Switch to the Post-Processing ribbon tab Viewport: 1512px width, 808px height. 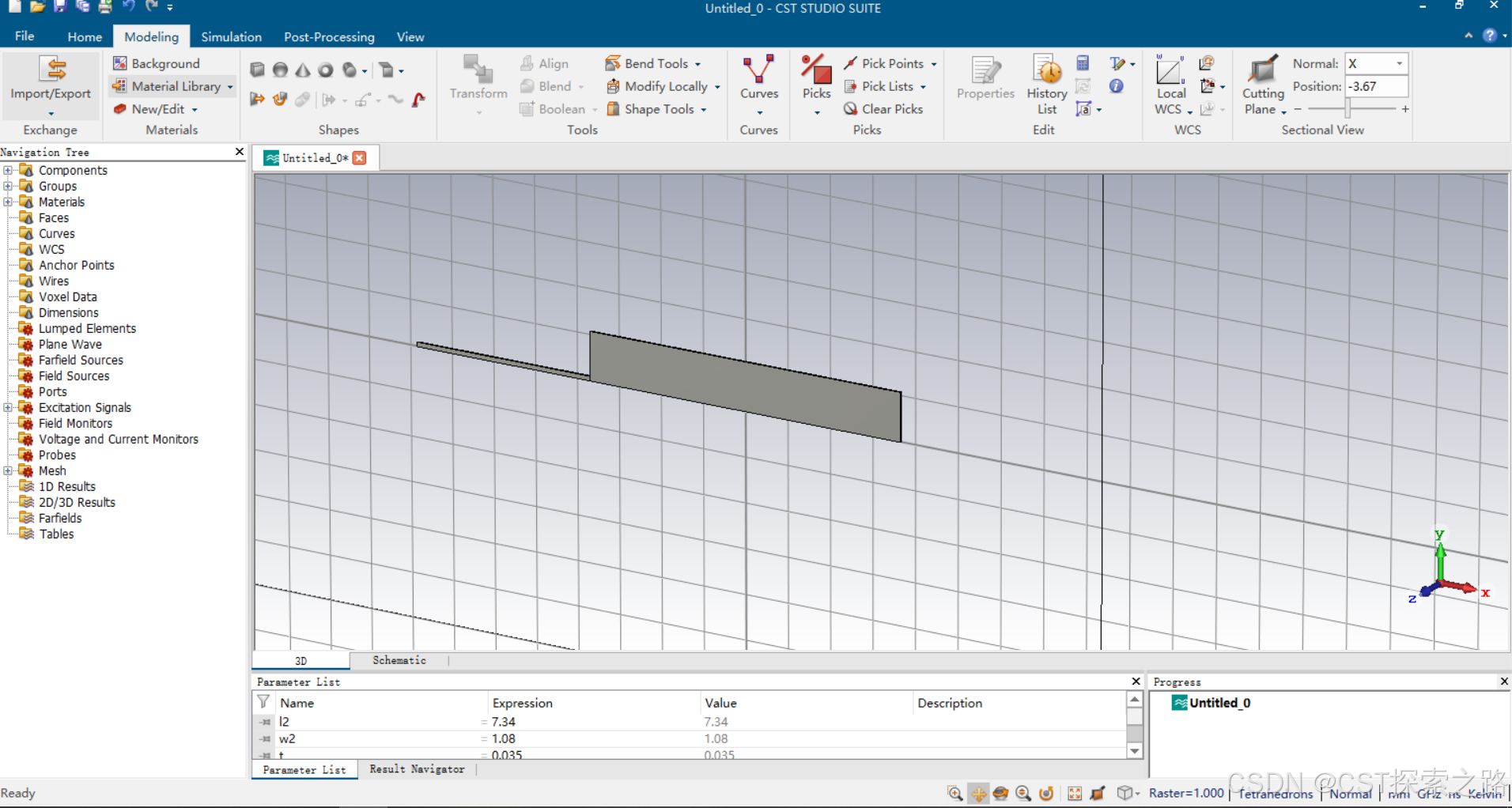point(329,36)
